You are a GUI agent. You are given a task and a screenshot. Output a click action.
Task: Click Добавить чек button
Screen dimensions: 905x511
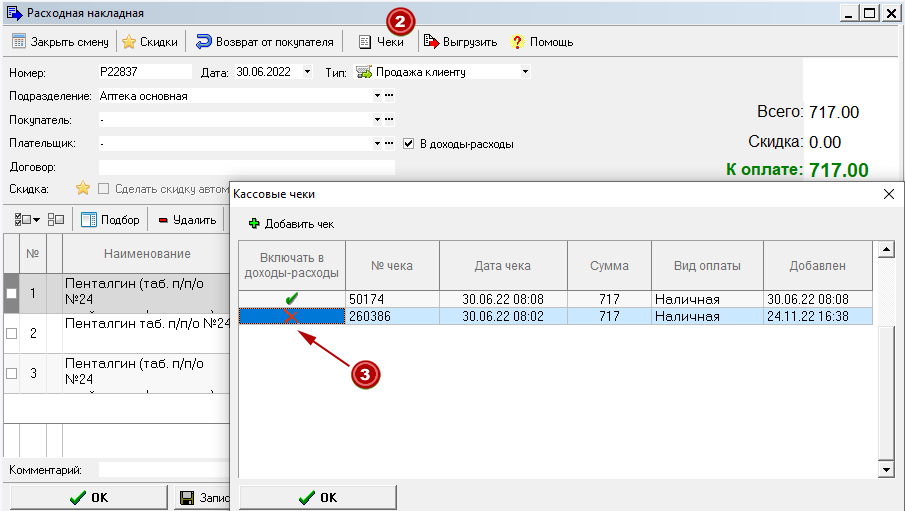pos(291,223)
